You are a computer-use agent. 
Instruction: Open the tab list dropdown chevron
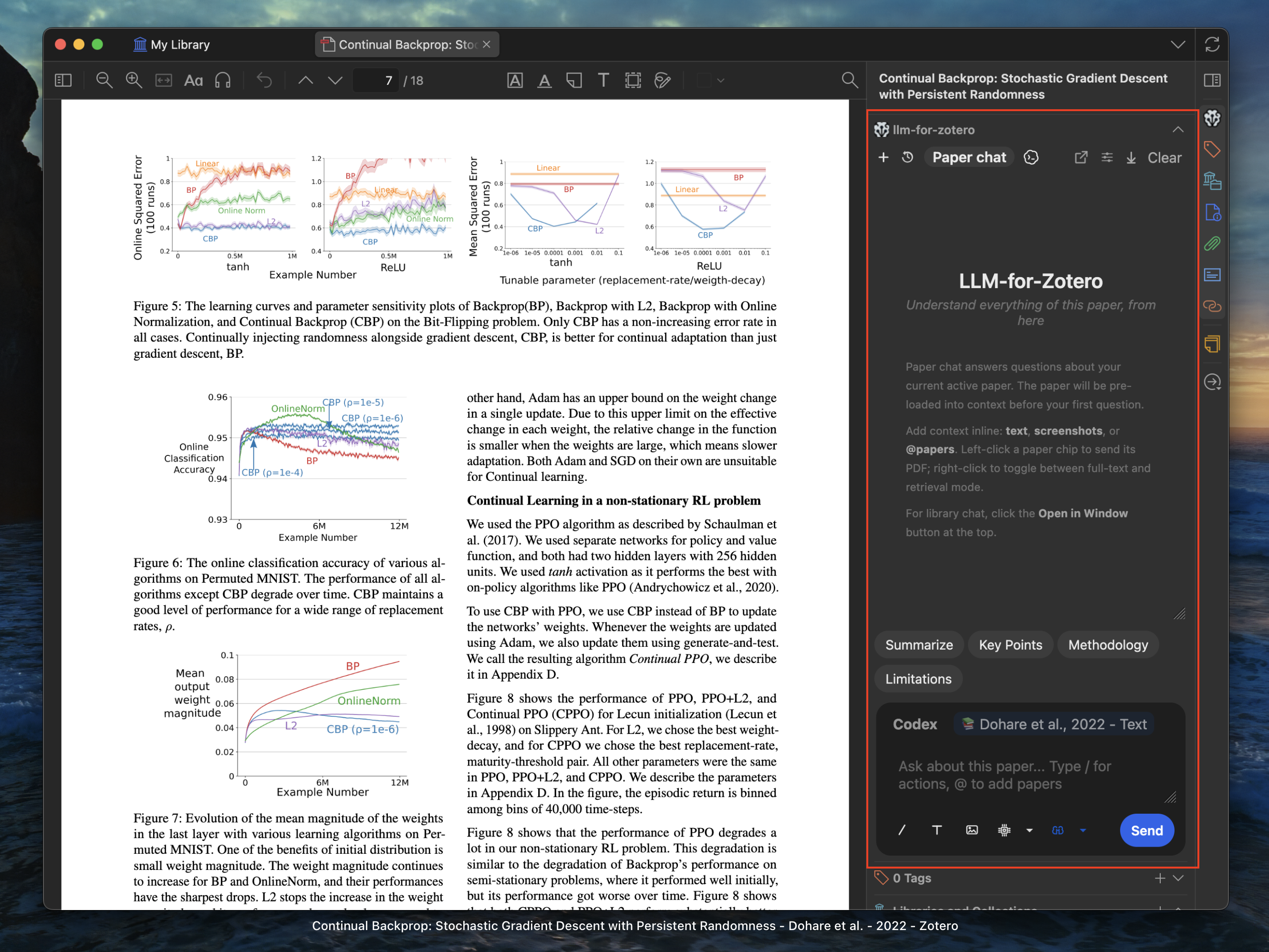(x=1178, y=45)
